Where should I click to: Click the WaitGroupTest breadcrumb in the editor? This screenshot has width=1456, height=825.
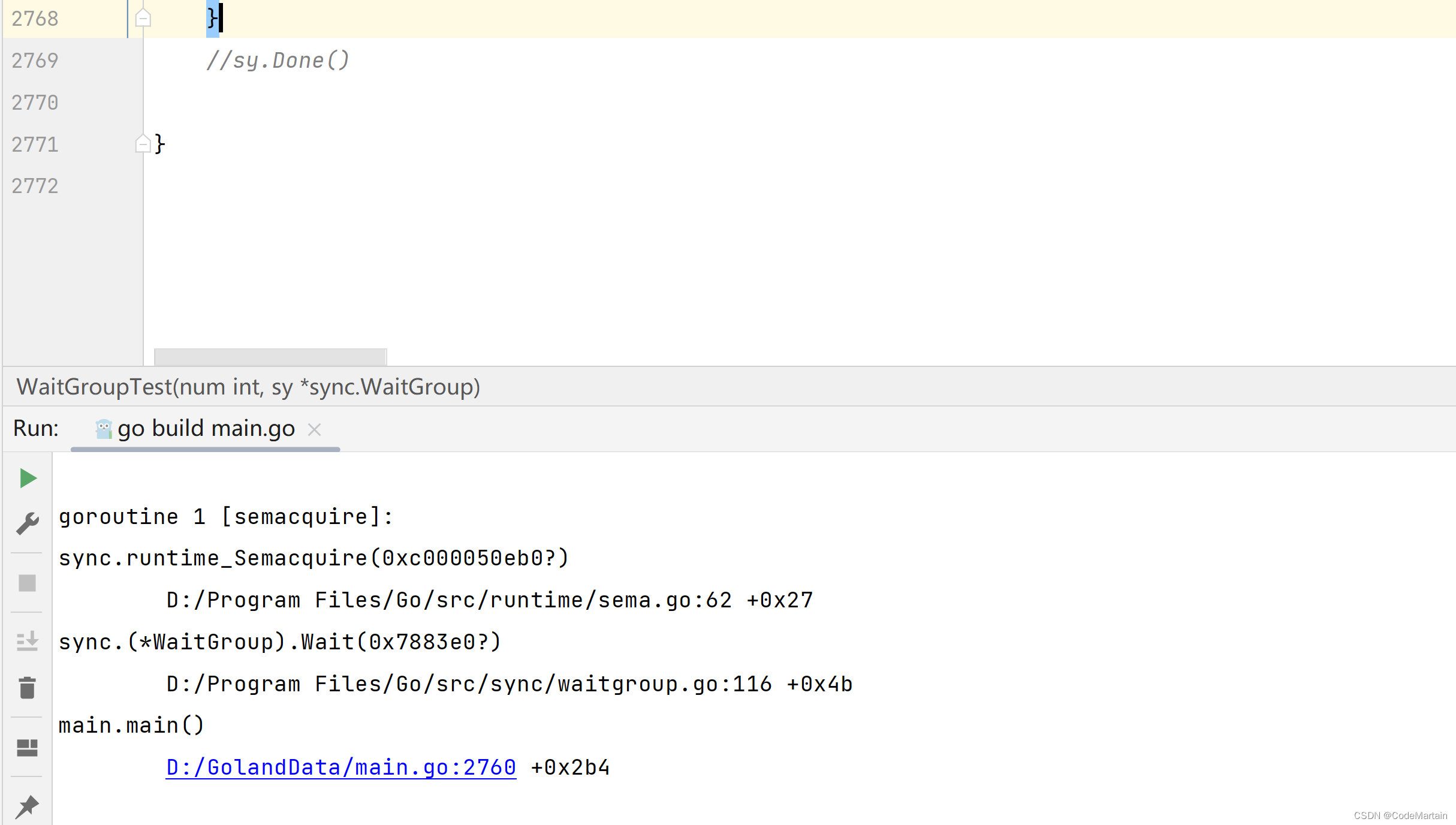click(x=249, y=387)
